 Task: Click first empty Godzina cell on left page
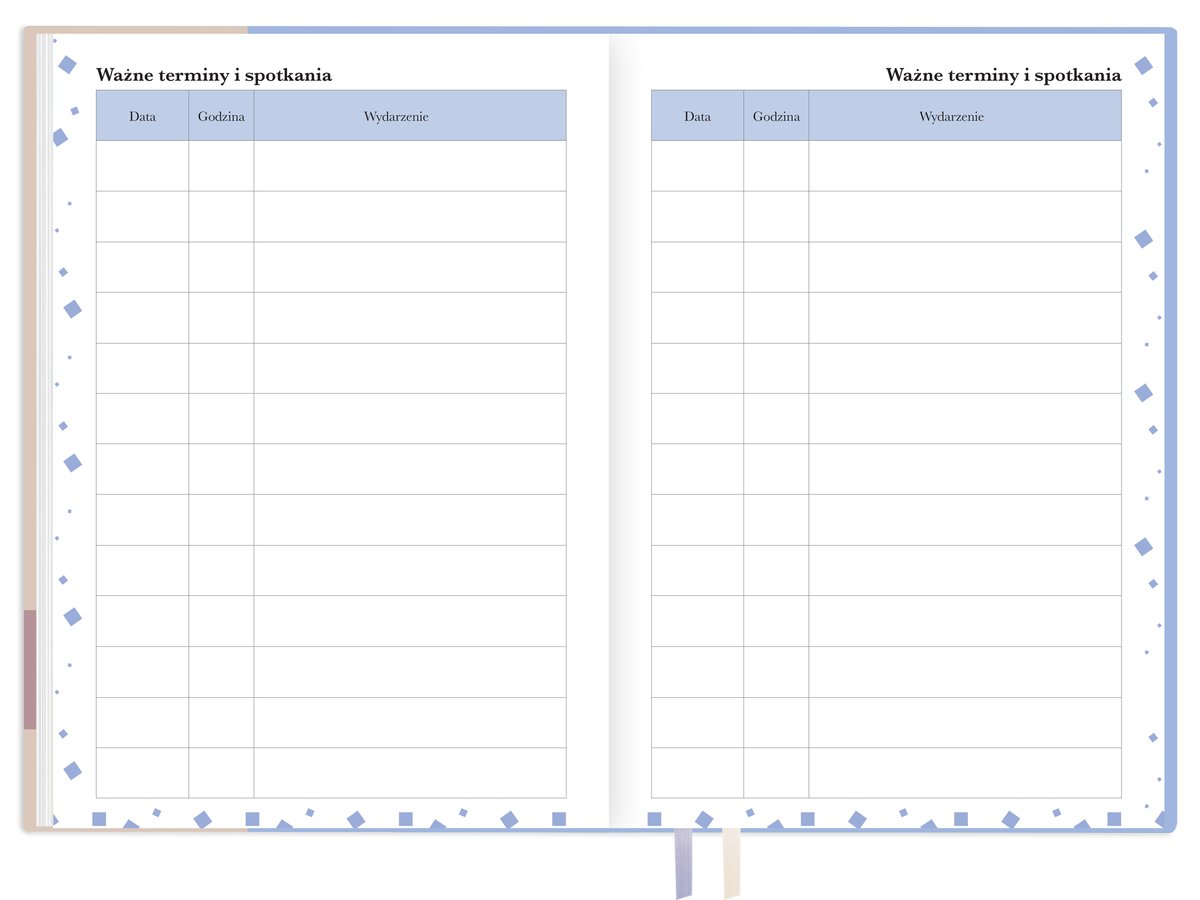[221, 166]
